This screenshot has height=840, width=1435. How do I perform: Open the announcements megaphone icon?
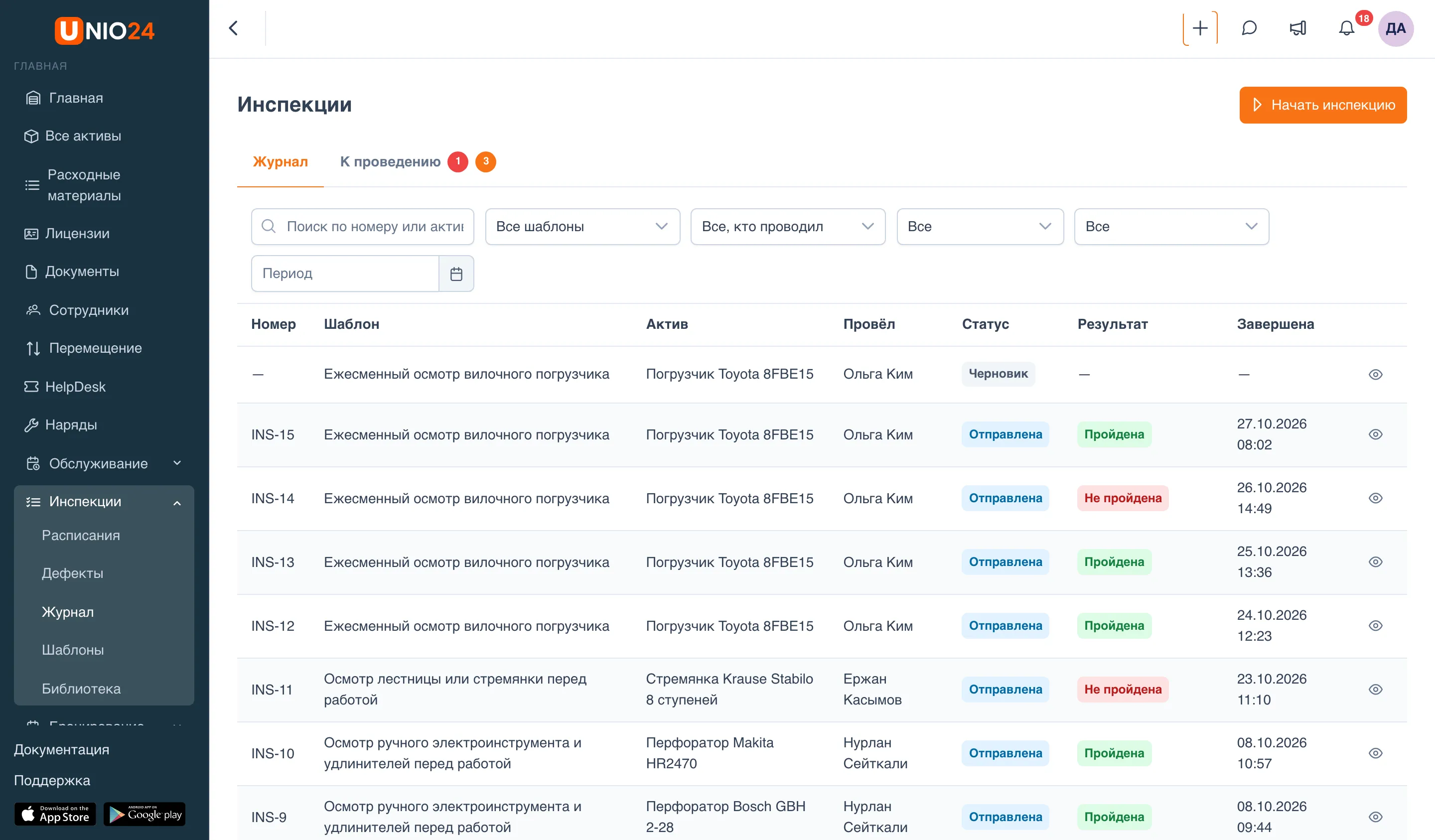pos(1298,28)
